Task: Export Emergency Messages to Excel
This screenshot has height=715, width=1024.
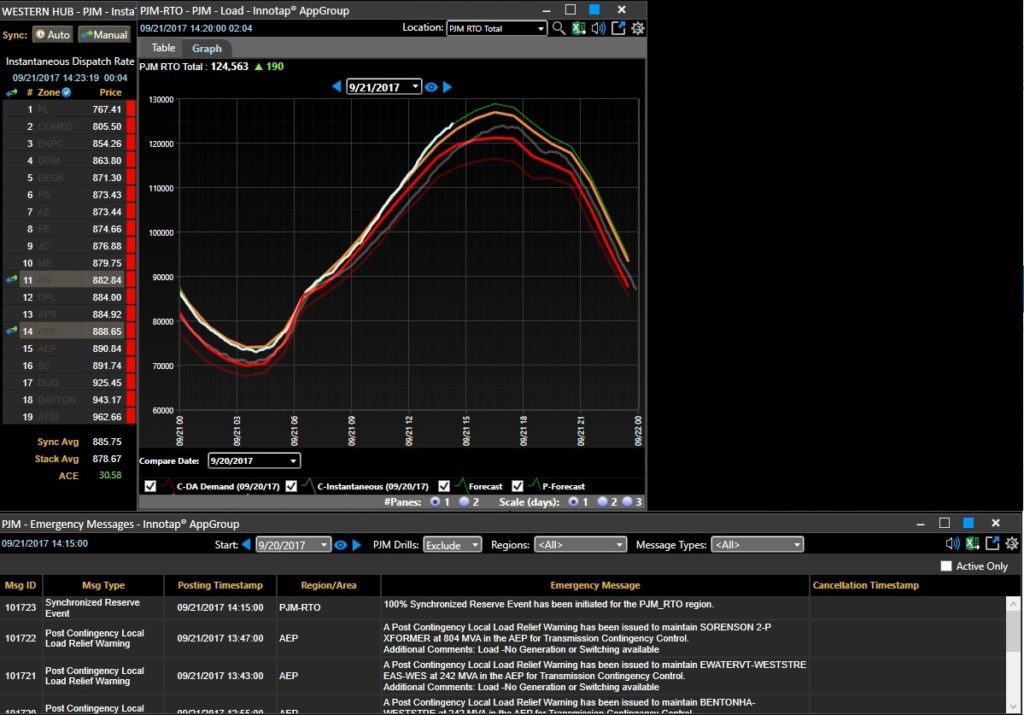Action: (972, 543)
